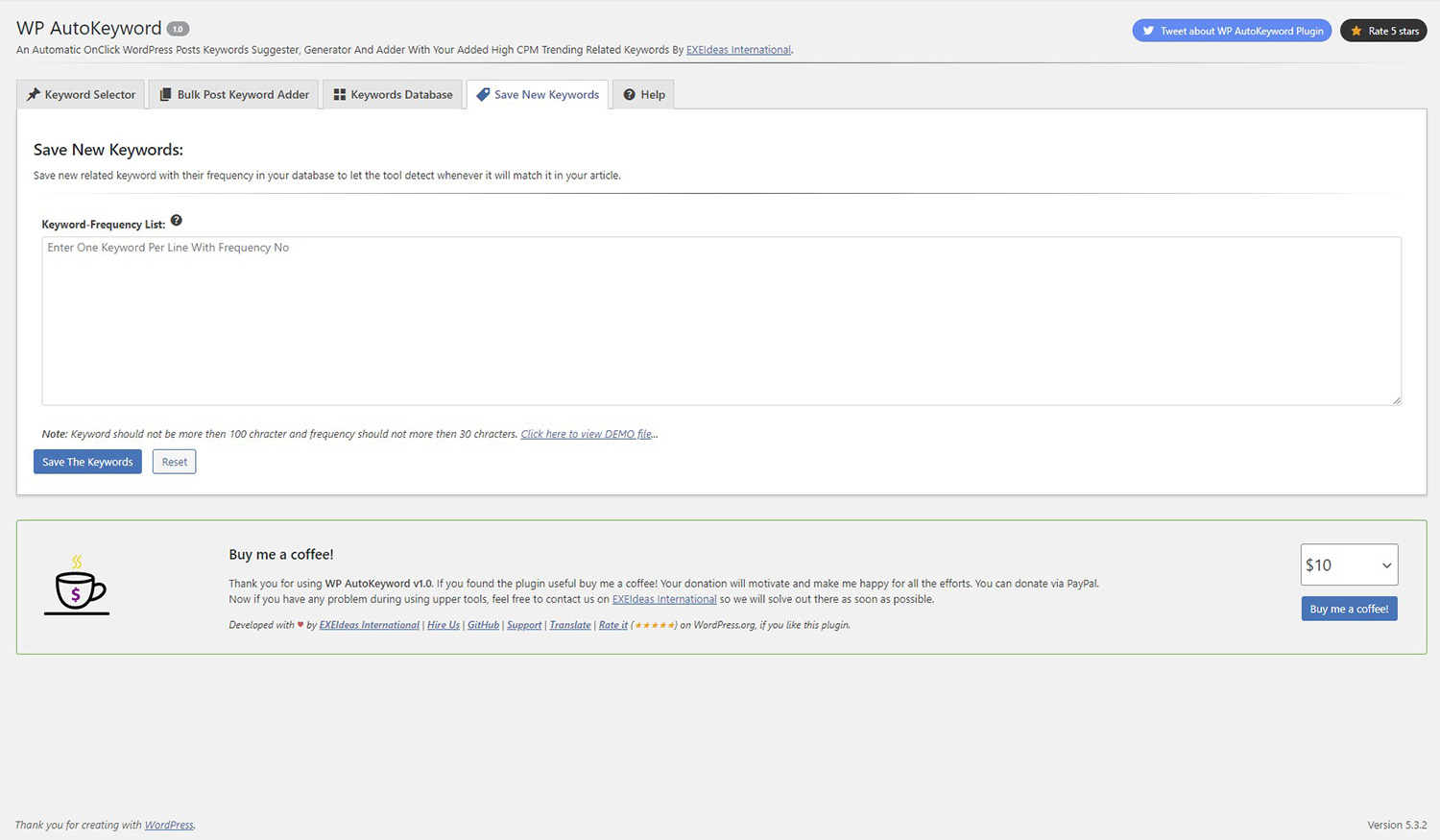The image size is (1440, 840).
Task: Click Tweet about WP AutoKeyword Plugin button
Action: point(1232,31)
